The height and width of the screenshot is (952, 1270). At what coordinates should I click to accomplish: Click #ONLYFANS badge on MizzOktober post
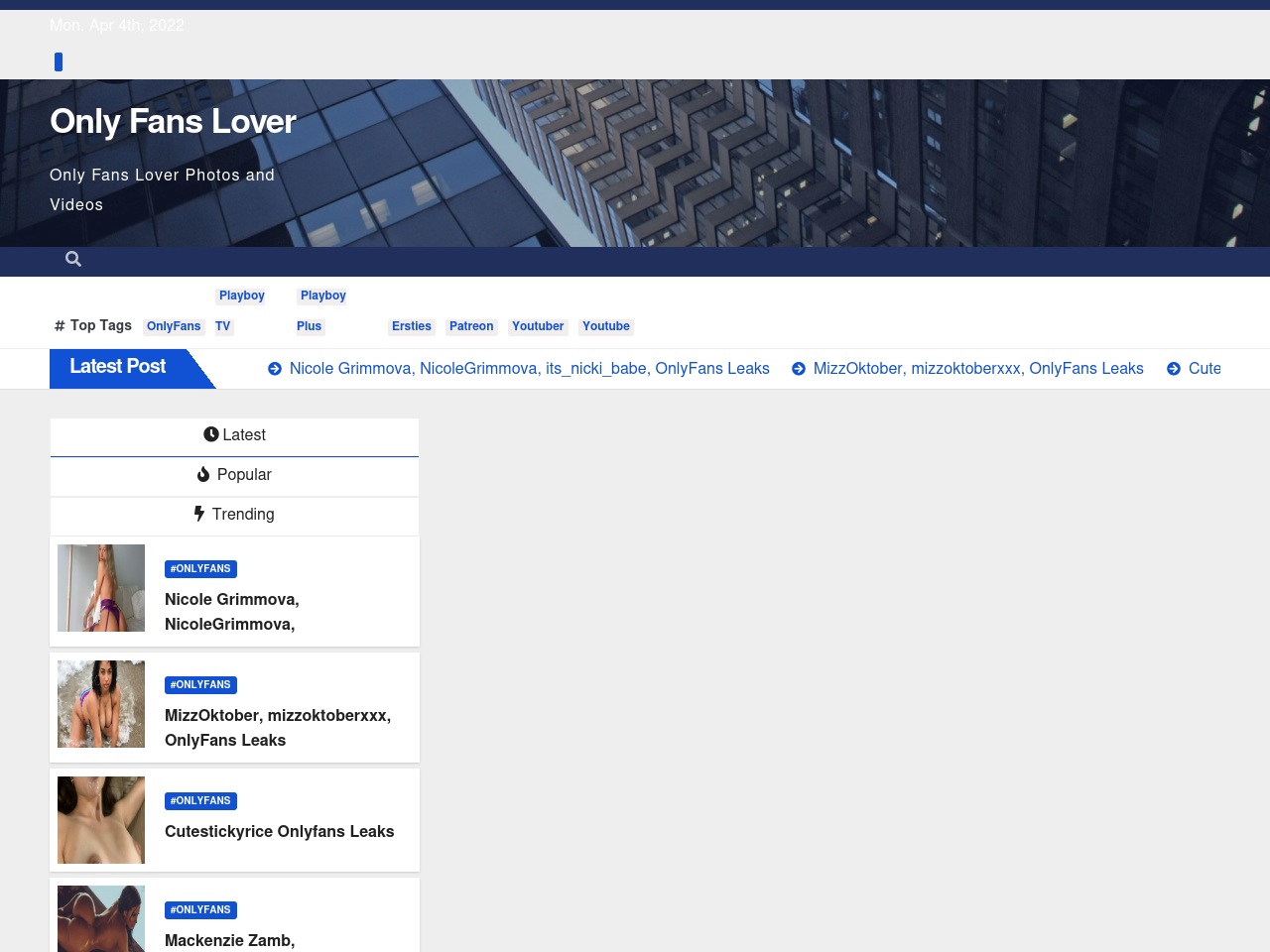pyautogui.click(x=200, y=685)
